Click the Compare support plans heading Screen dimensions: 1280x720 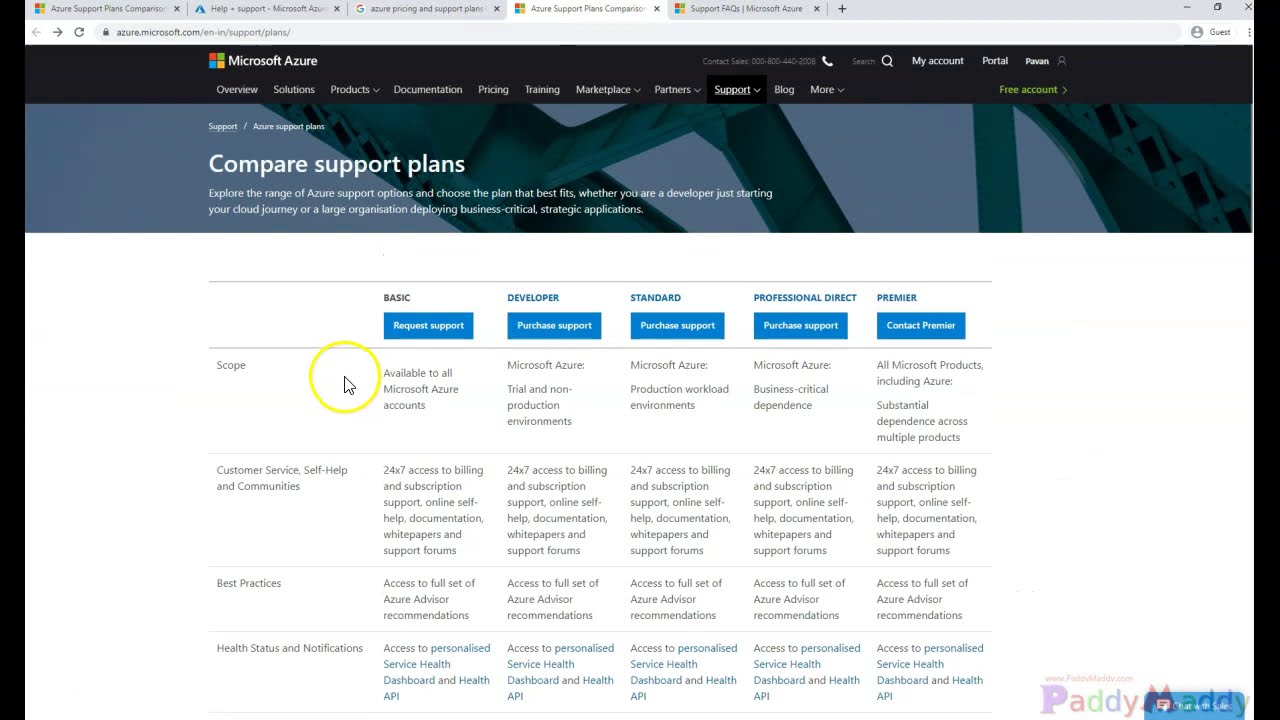coord(337,164)
